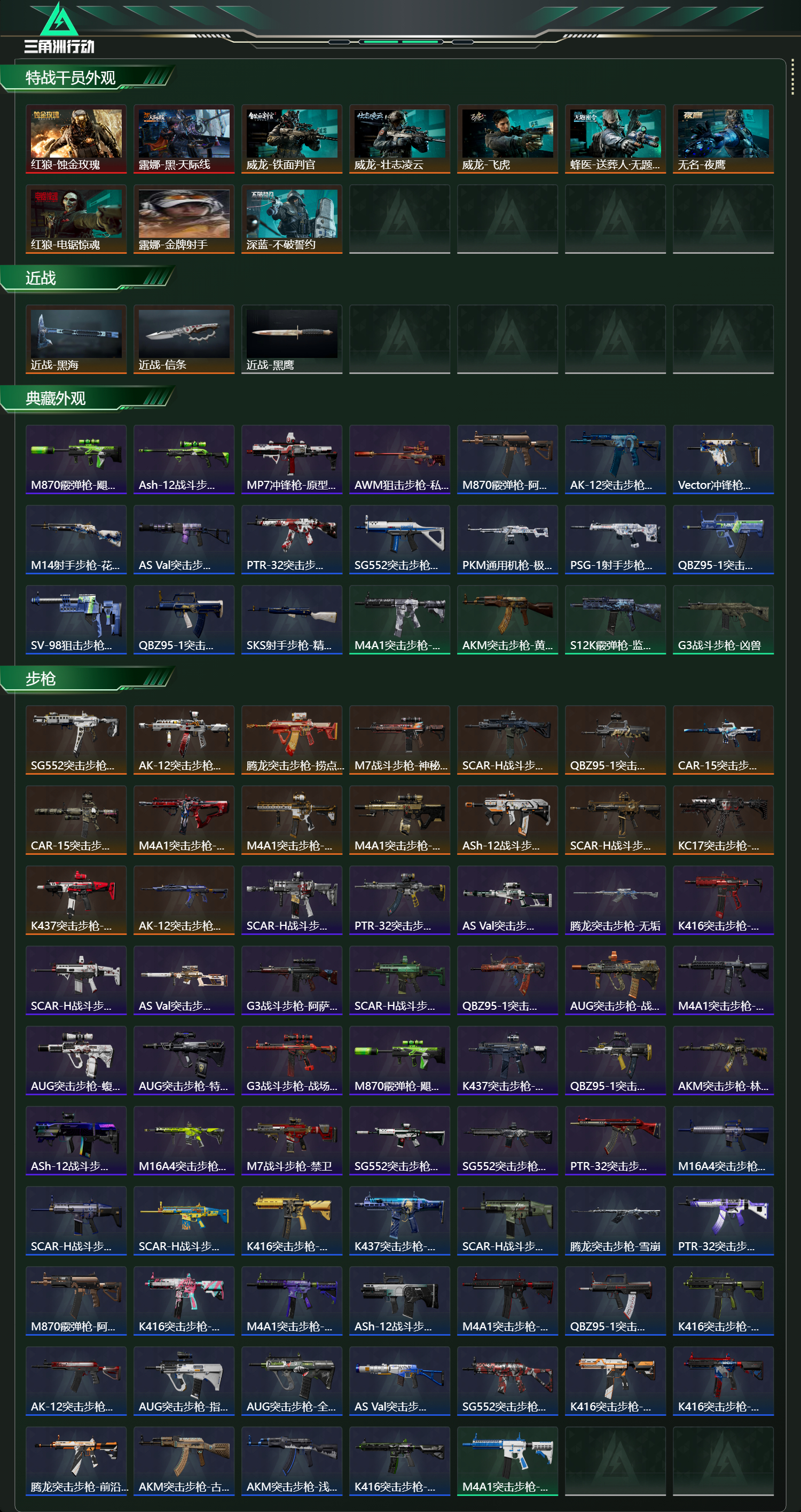
Task: Select 威龙-铁面判官 operator skin
Action: click(x=292, y=139)
